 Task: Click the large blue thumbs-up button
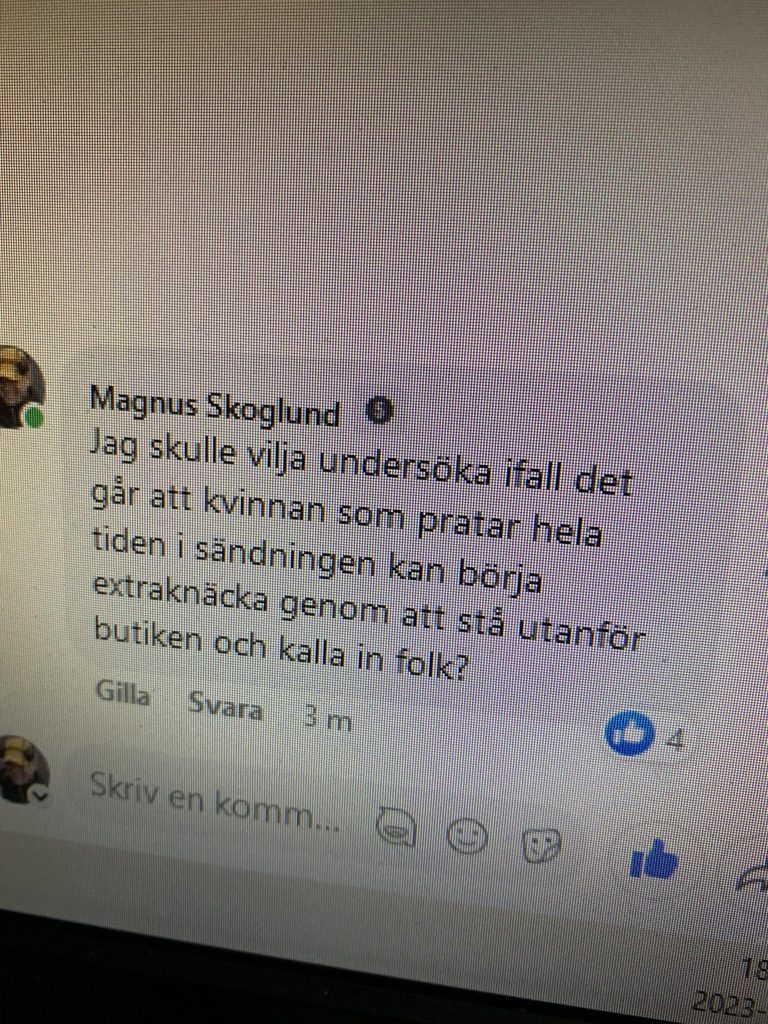pos(654,859)
